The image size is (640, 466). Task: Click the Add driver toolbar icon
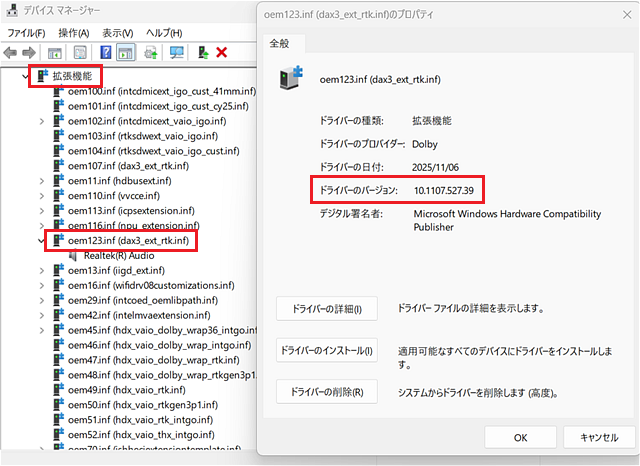click(x=203, y=53)
